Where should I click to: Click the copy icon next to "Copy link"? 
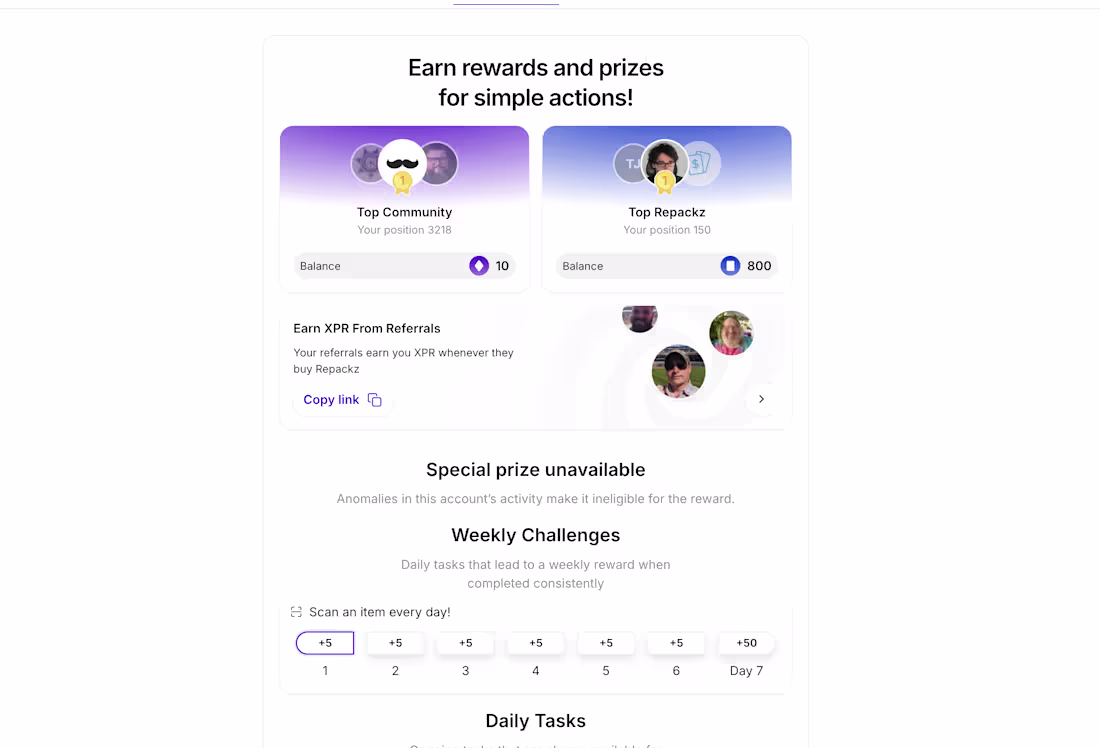pyautogui.click(x=374, y=399)
